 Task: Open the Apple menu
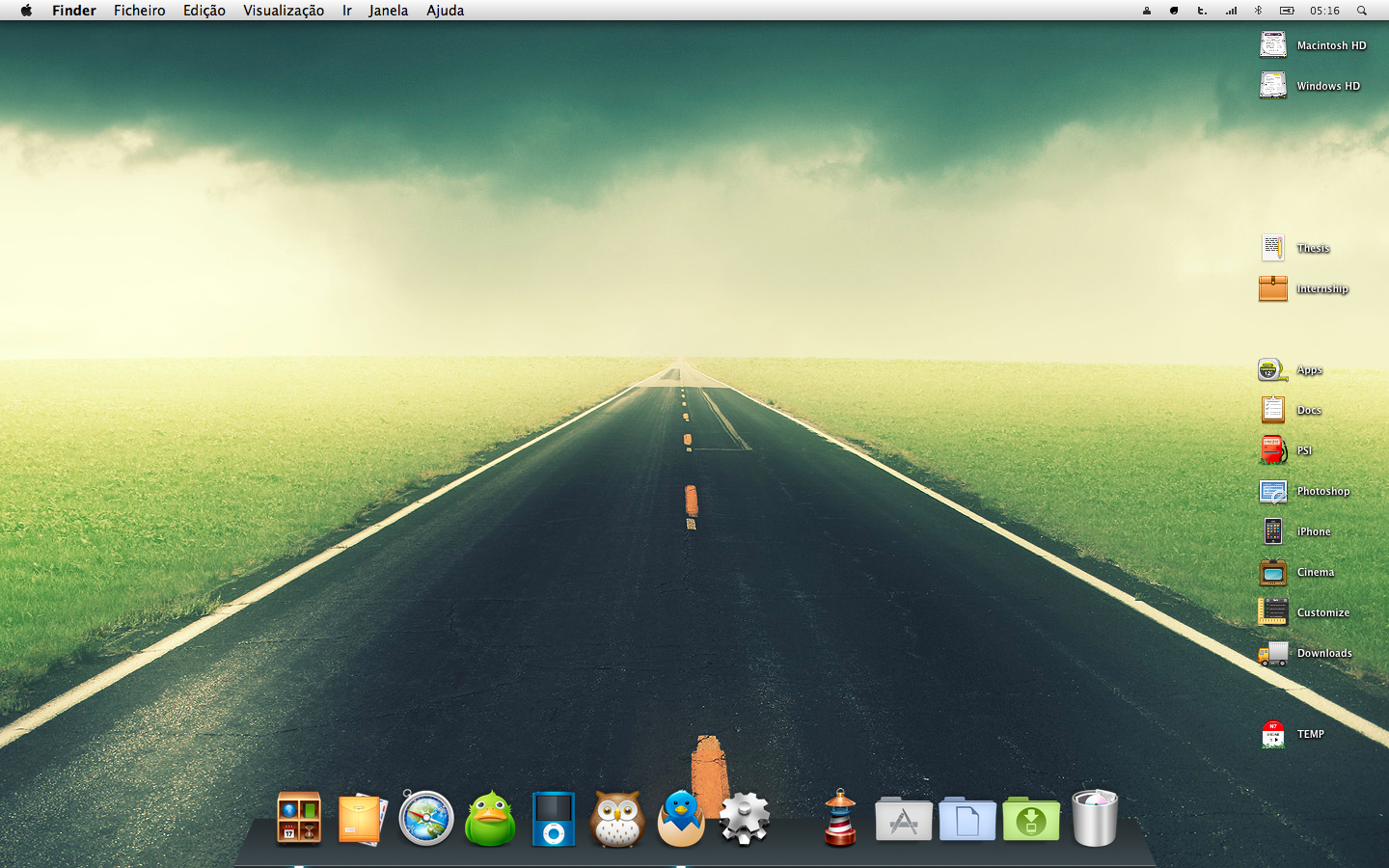point(26,11)
